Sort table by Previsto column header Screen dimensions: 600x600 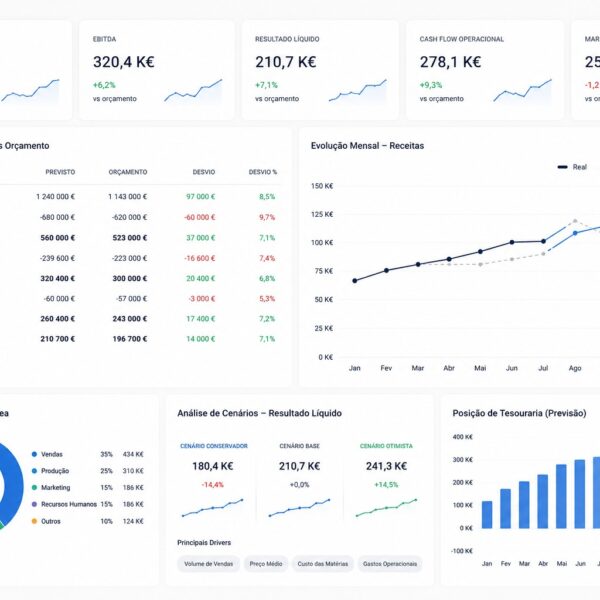[60, 172]
